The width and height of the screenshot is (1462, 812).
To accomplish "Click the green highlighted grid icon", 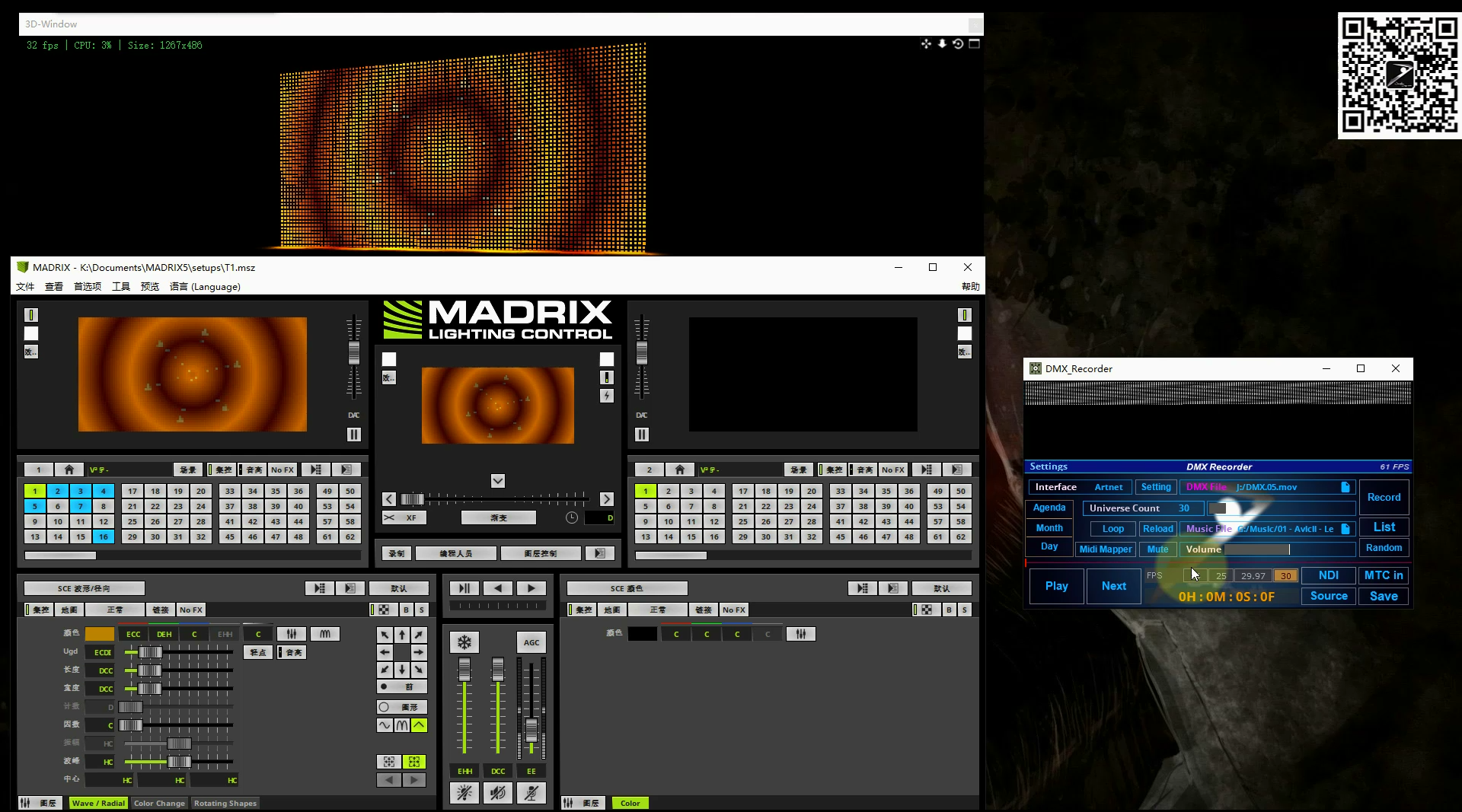I will [x=414, y=762].
